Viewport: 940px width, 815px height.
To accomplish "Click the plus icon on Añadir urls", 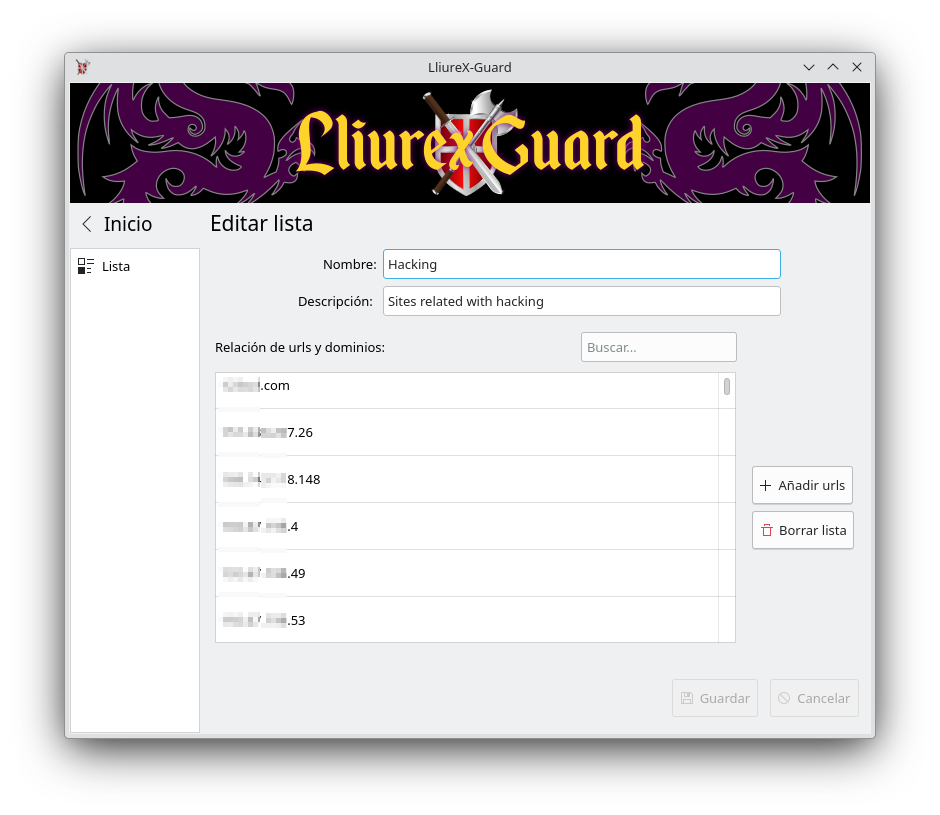I will (x=766, y=486).
